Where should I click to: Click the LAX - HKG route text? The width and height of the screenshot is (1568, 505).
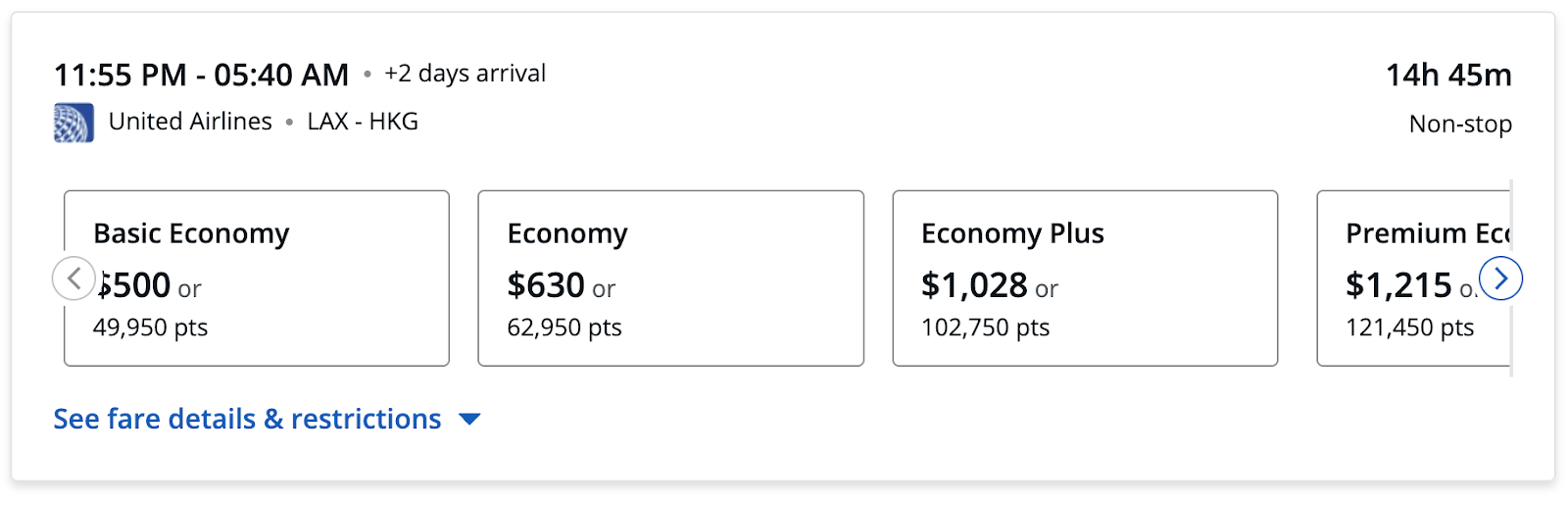(363, 122)
